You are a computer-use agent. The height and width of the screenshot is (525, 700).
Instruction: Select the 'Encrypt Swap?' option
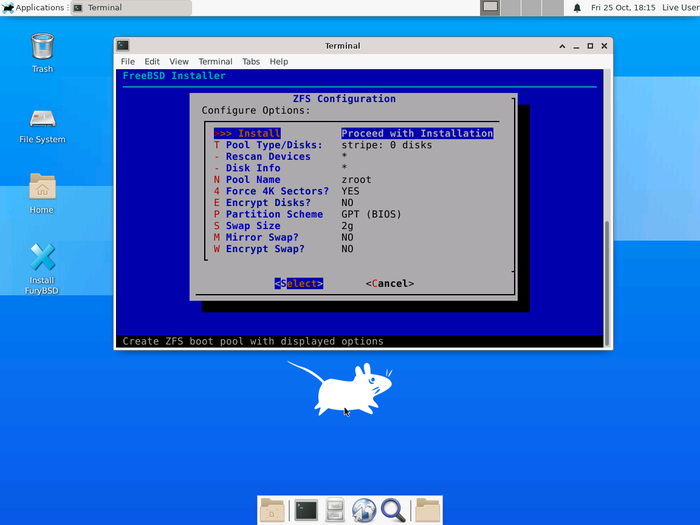point(259,249)
